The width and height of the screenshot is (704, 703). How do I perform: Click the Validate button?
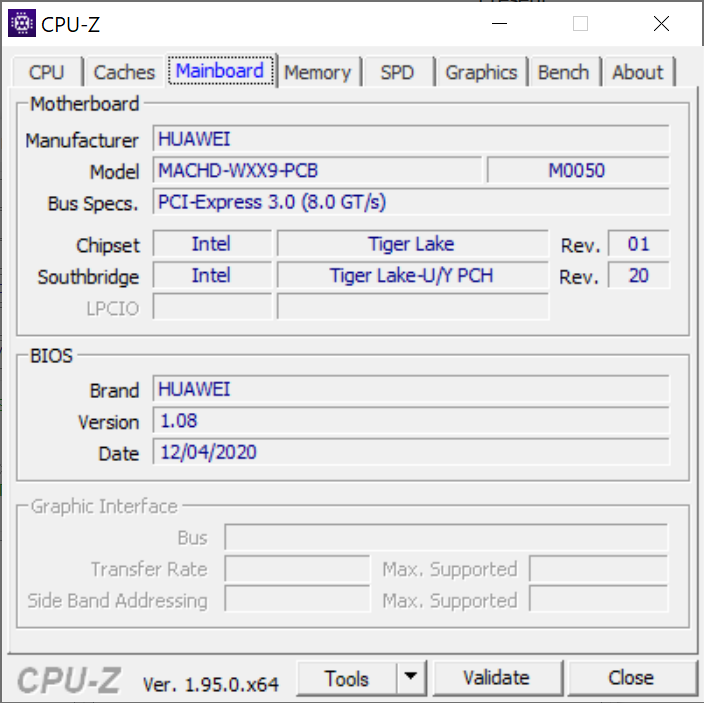tap(497, 678)
